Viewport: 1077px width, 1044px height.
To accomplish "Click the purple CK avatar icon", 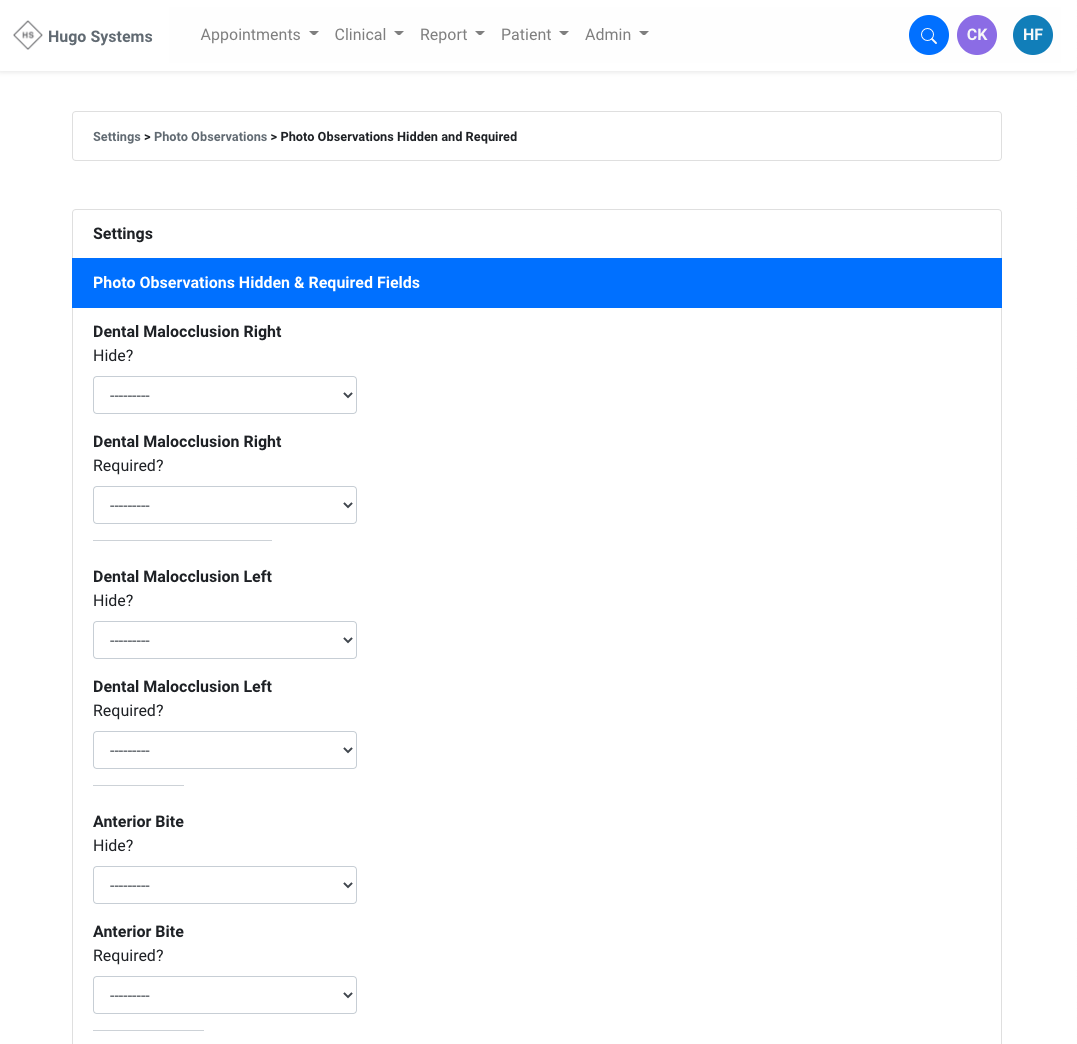I will (x=976, y=35).
